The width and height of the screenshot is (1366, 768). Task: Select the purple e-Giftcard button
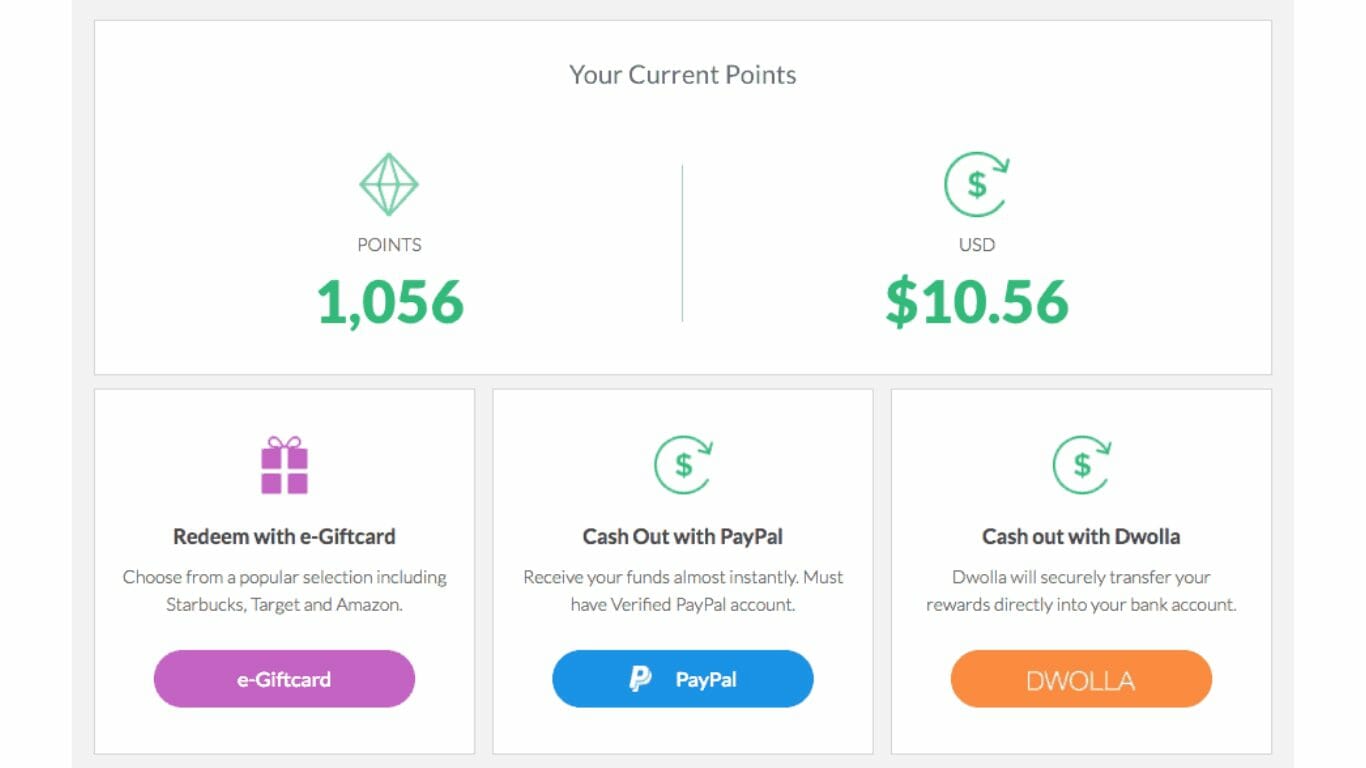pyautogui.click(x=284, y=679)
